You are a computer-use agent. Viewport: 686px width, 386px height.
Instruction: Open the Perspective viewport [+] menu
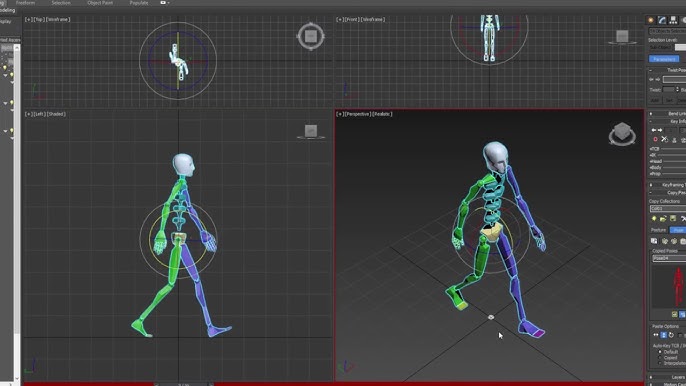pyautogui.click(x=340, y=114)
